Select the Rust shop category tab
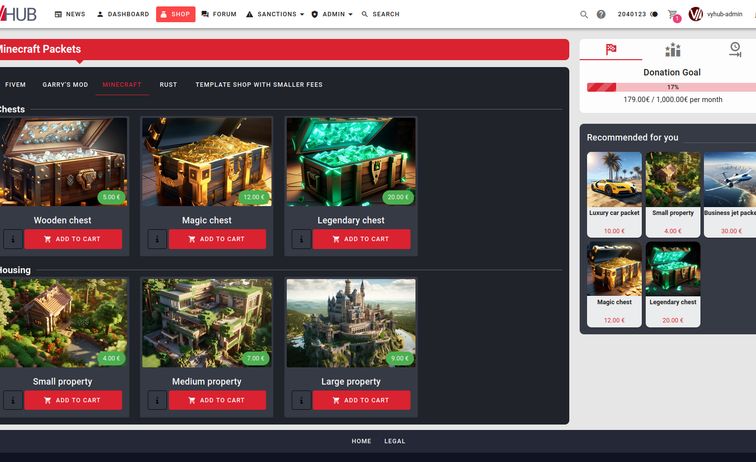This screenshot has height=462, width=756. pos(168,85)
